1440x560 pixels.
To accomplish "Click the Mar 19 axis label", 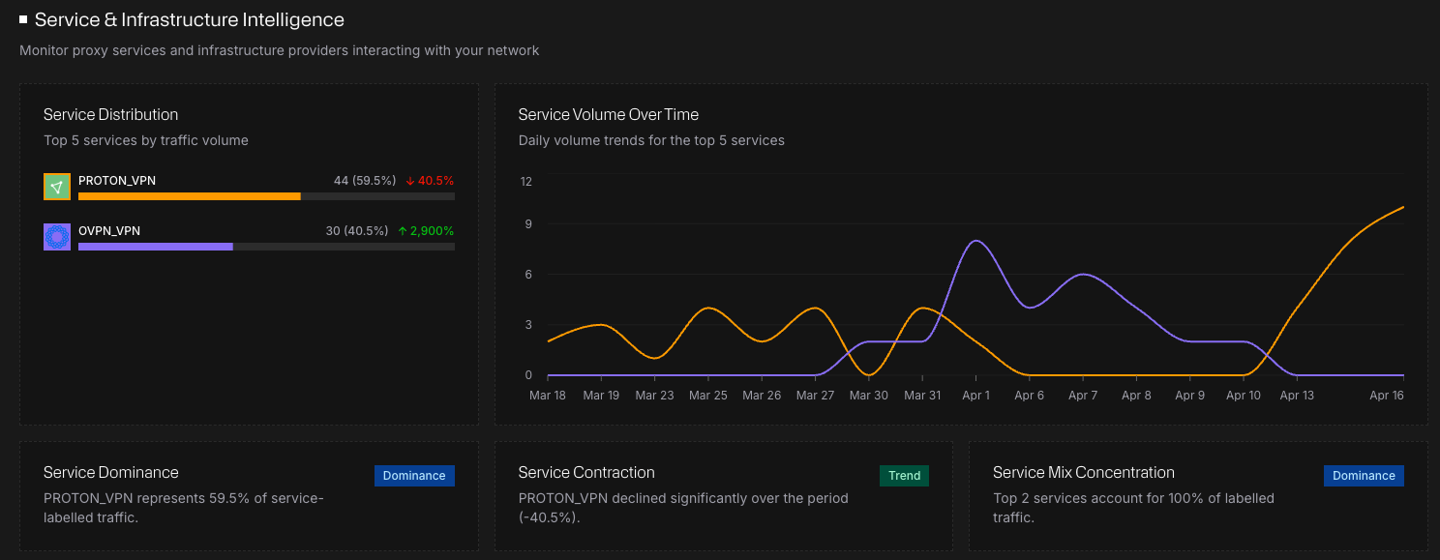I will pos(601,396).
